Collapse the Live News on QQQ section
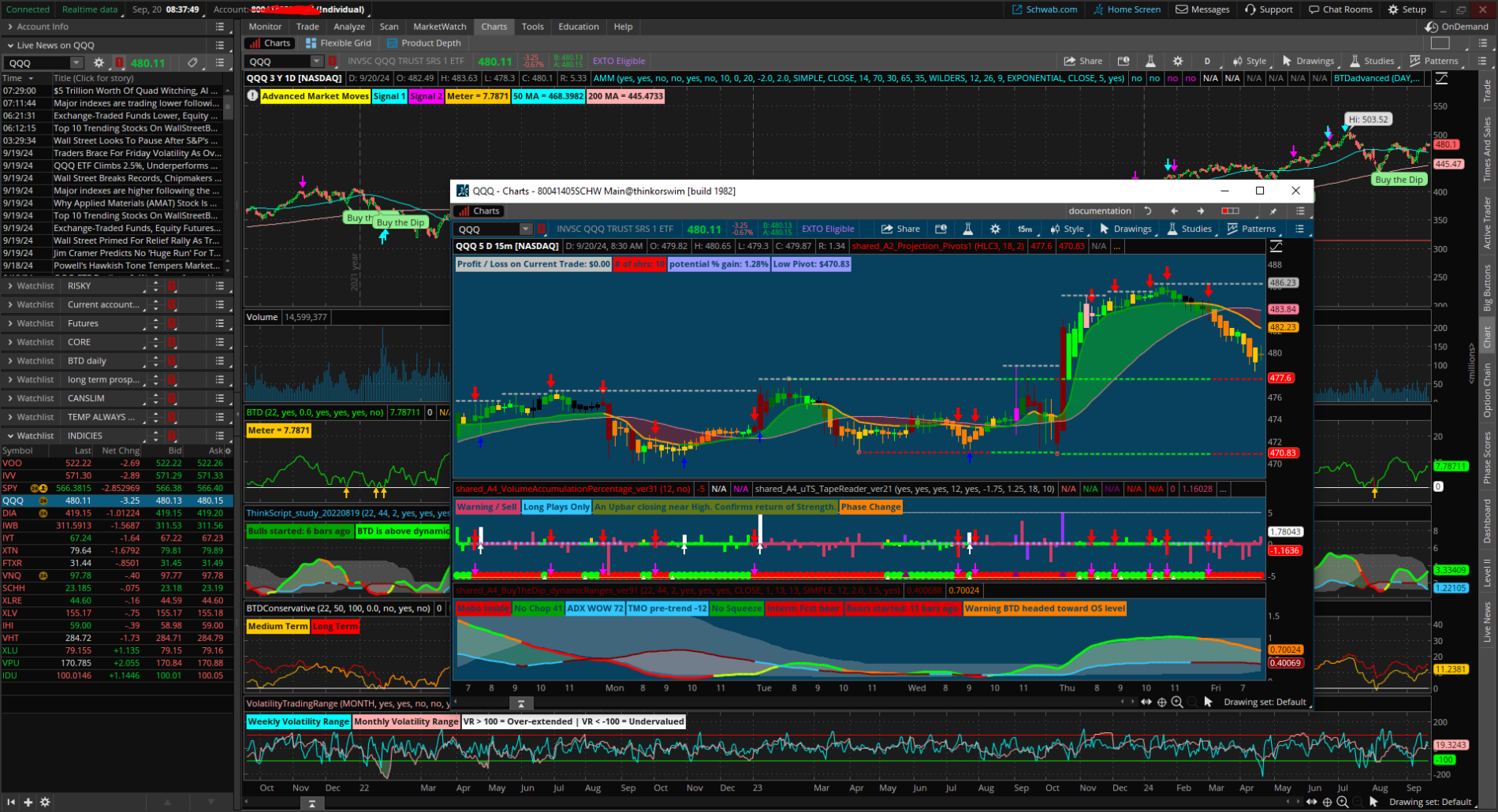This screenshot has height=812, width=1498. 9,46
